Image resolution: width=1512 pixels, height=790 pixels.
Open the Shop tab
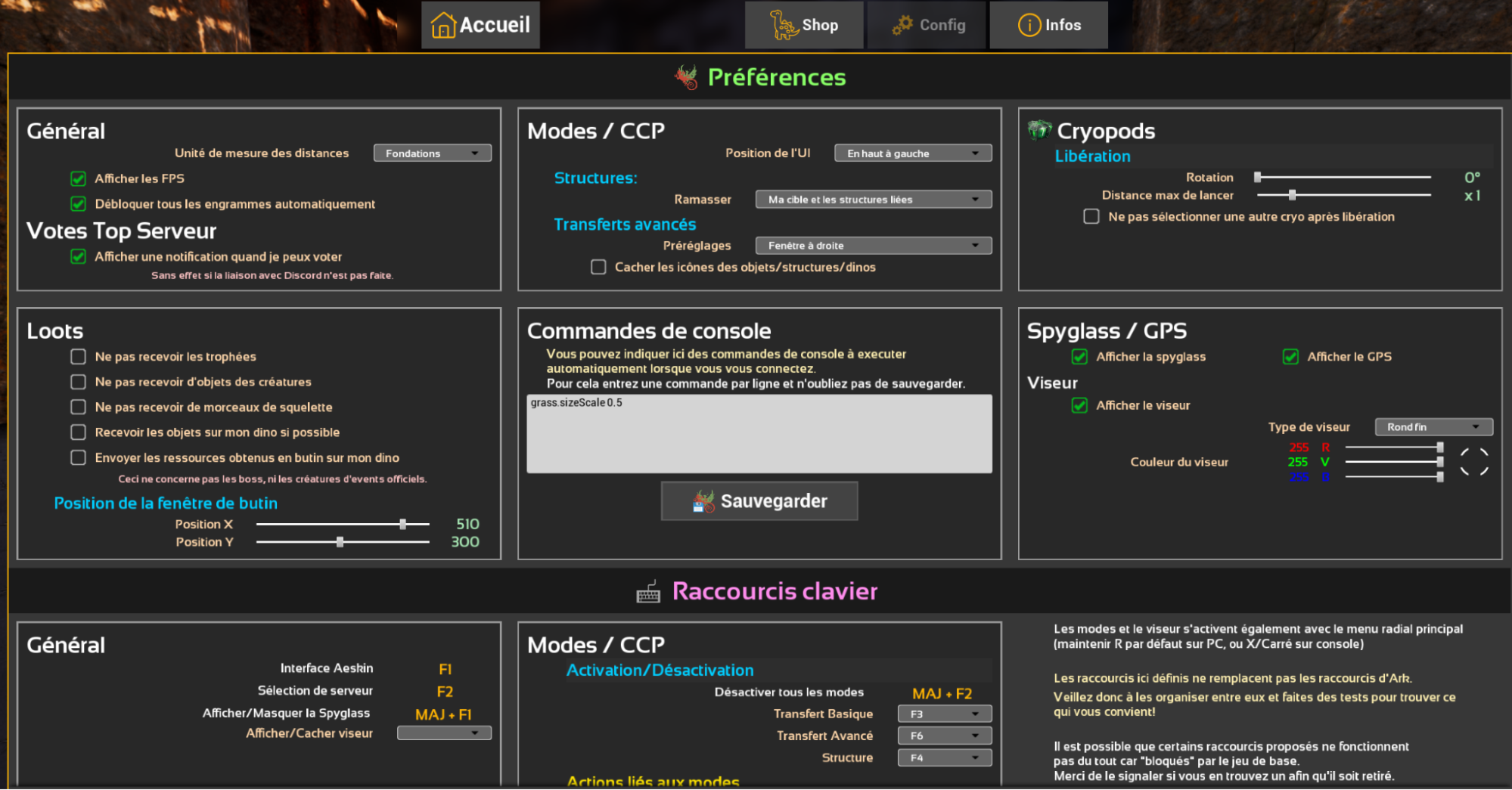[804, 25]
